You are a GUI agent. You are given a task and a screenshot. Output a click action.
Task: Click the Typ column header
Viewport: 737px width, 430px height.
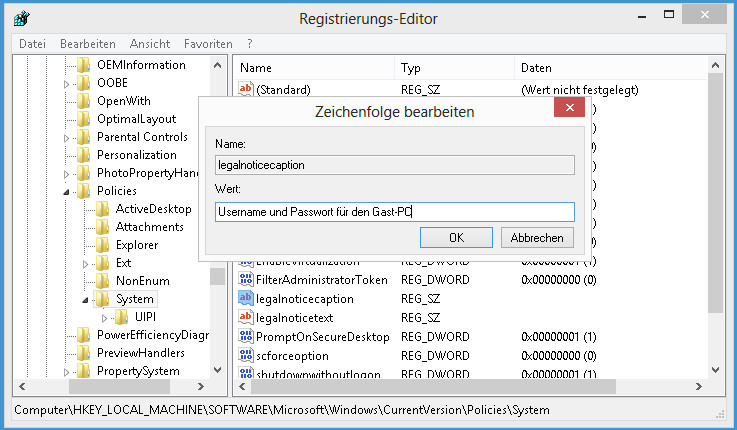[455, 68]
